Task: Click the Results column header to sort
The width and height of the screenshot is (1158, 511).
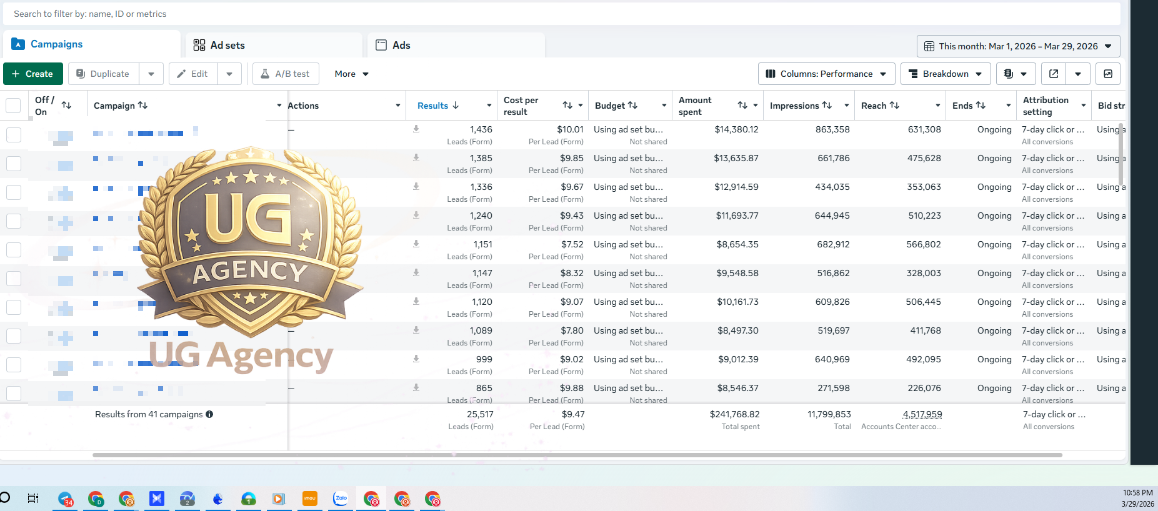Action: click(x=438, y=106)
